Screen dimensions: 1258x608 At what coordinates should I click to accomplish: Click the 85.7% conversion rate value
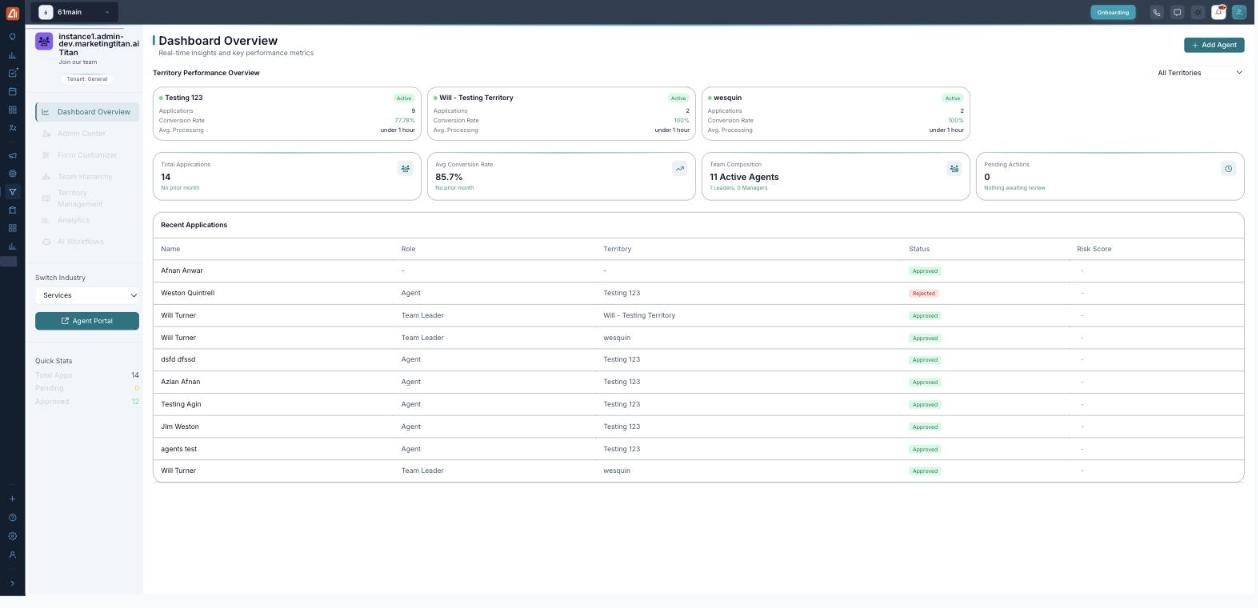point(449,177)
